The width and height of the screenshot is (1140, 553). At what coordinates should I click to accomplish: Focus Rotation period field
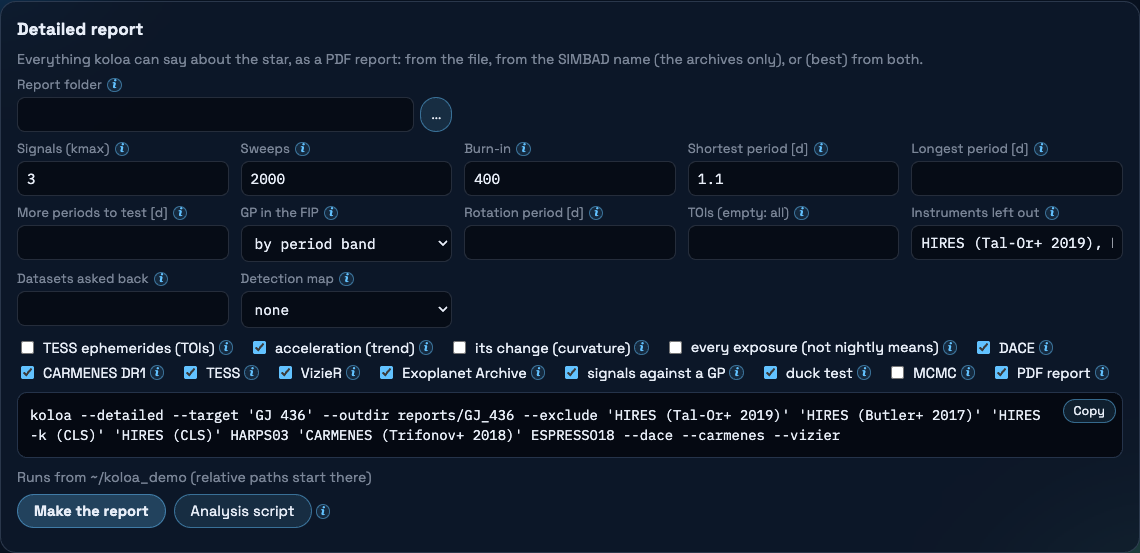(x=570, y=243)
